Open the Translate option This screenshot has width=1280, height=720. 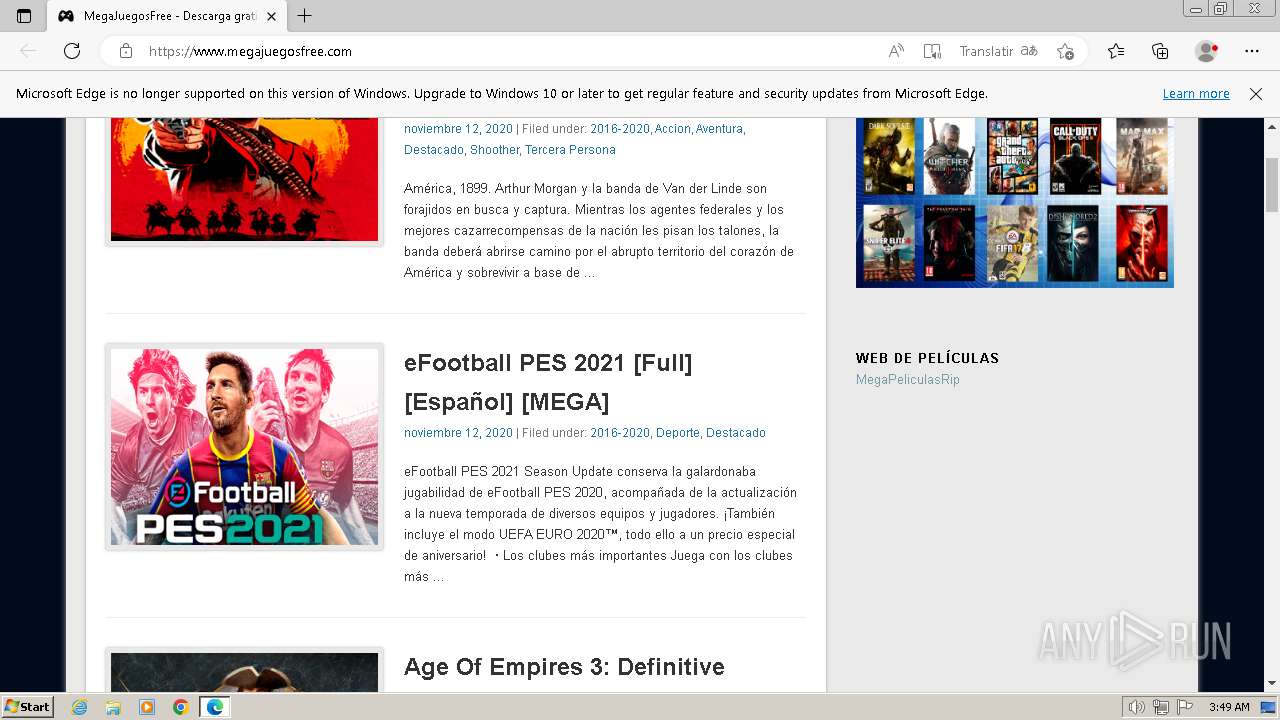tap(998, 51)
